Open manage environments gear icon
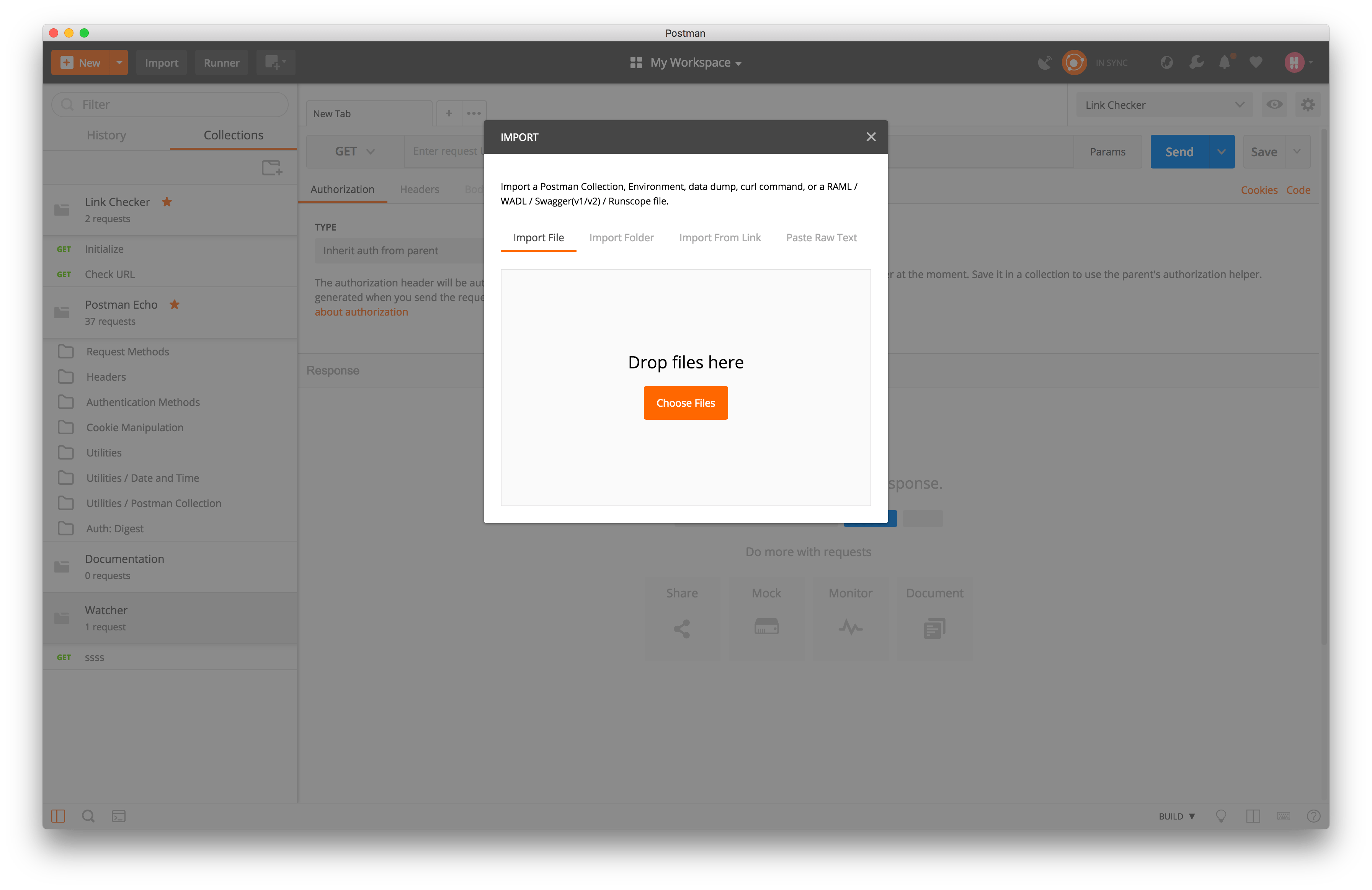The image size is (1372, 890). 1307,105
